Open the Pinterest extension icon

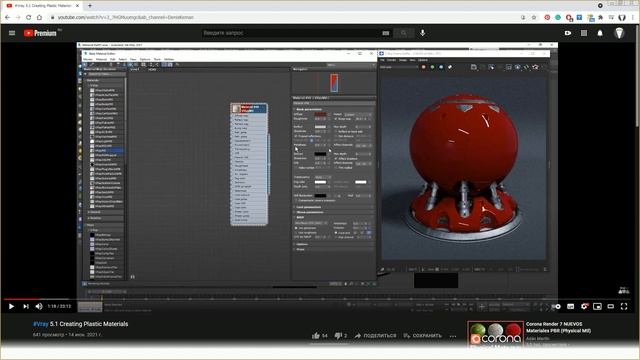(547, 18)
